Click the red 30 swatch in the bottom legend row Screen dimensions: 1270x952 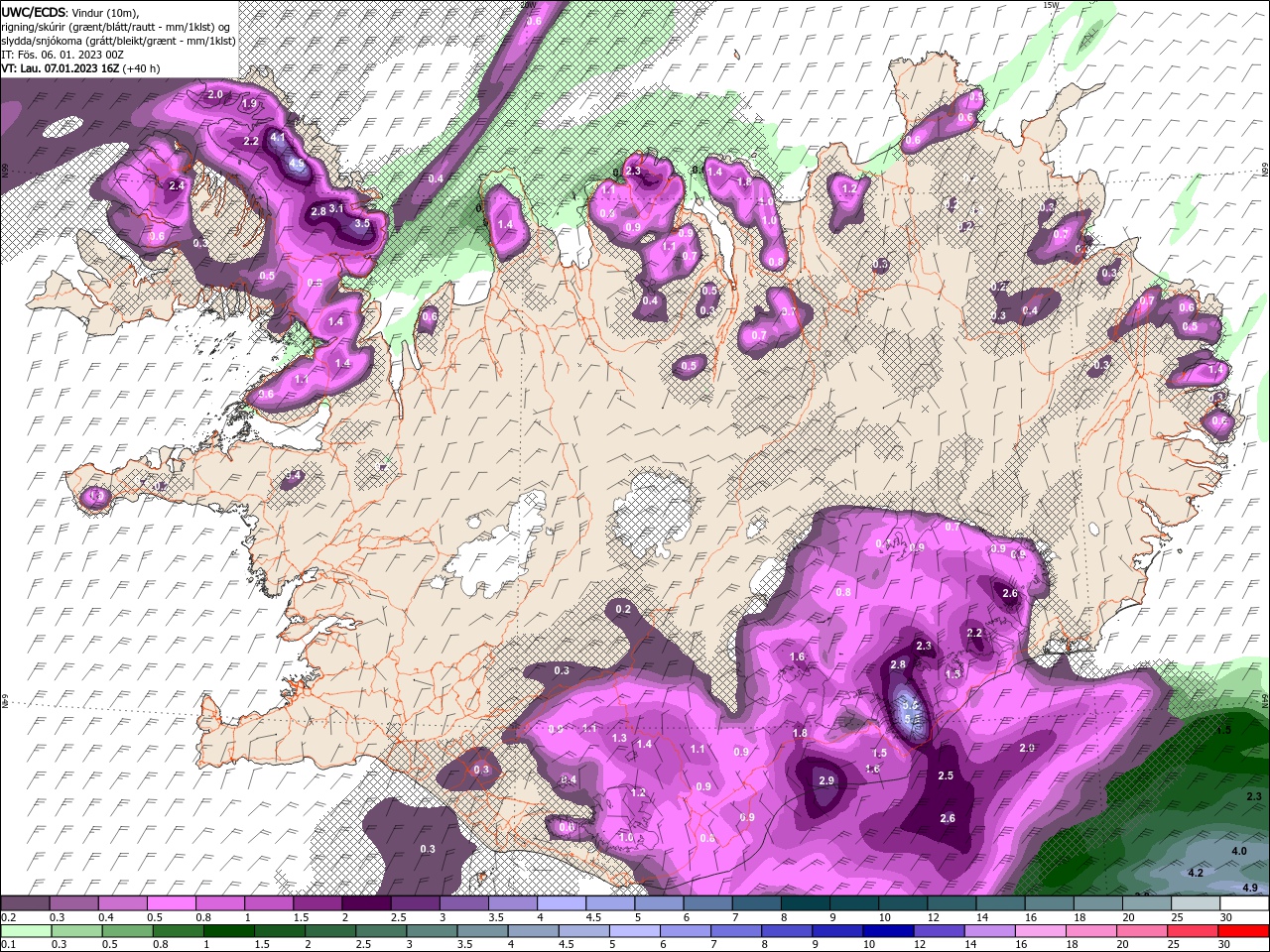pos(1245,930)
